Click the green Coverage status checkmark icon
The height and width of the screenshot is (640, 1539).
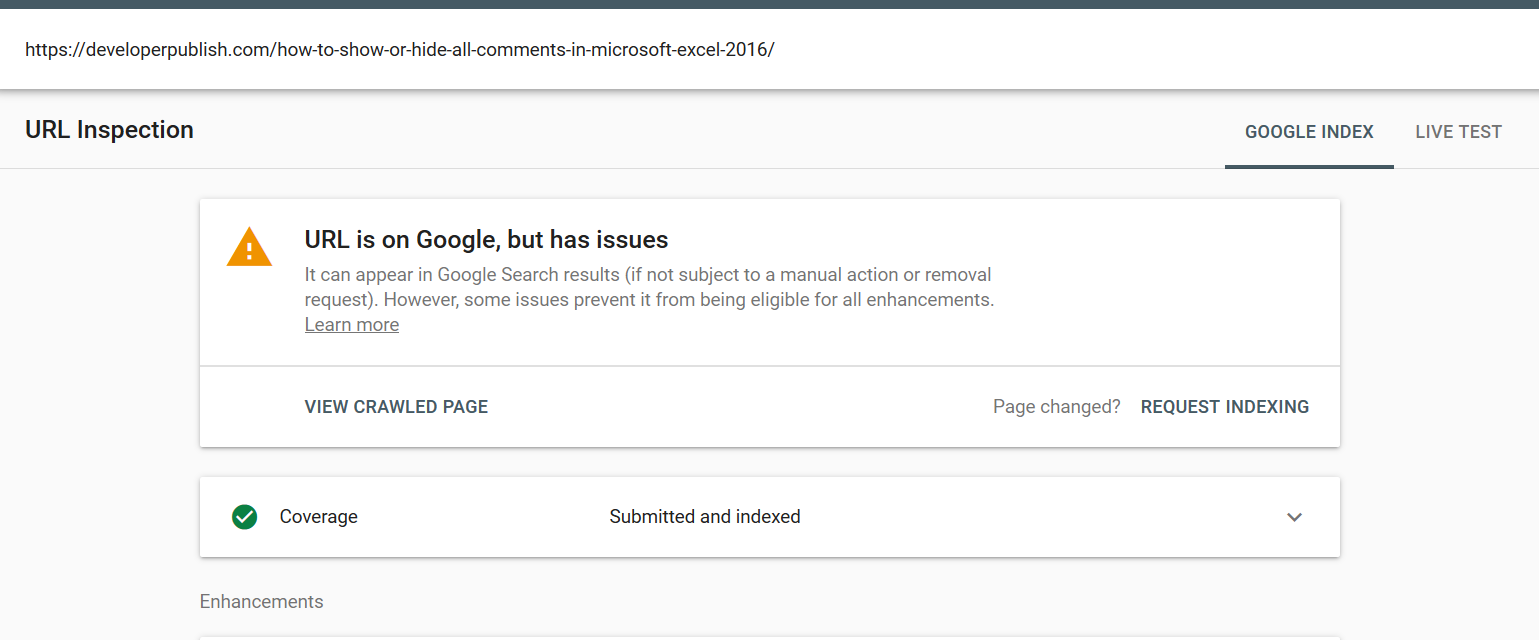244,517
